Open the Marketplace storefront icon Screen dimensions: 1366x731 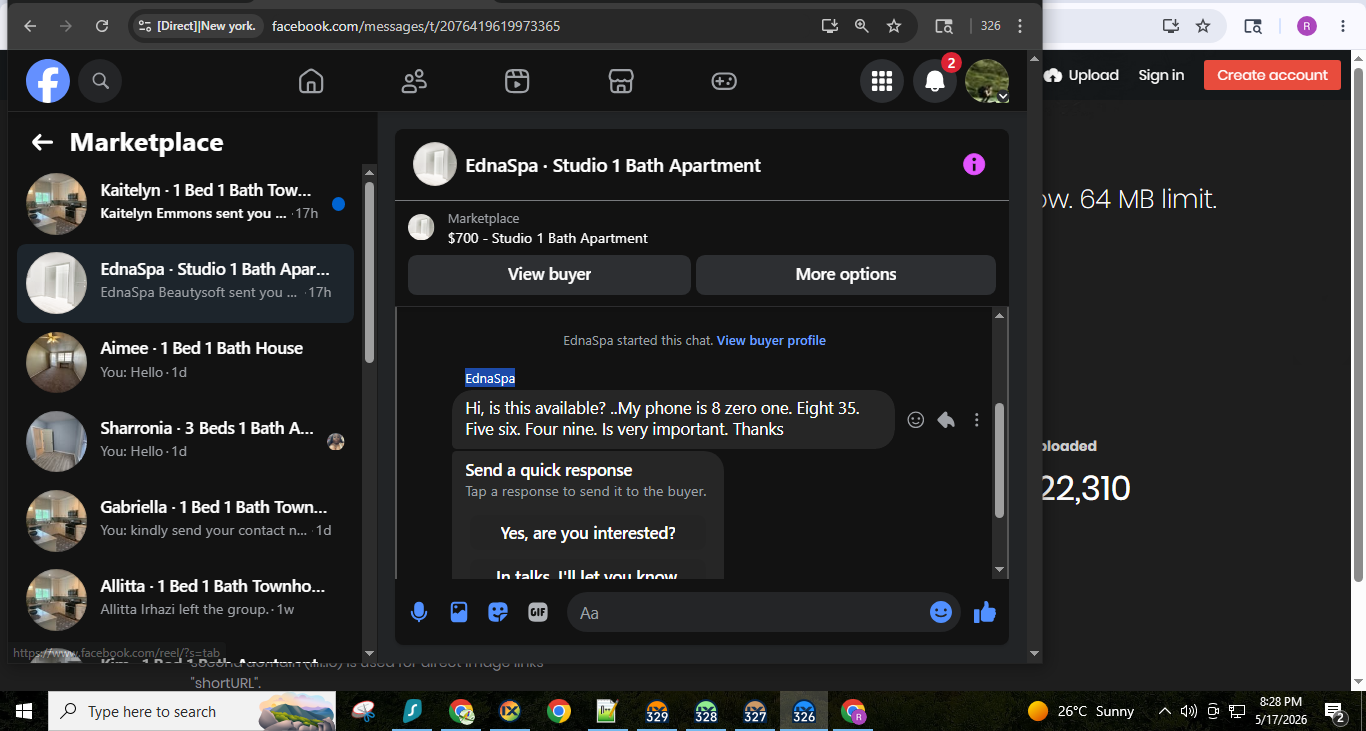click(x=621, y=81)
